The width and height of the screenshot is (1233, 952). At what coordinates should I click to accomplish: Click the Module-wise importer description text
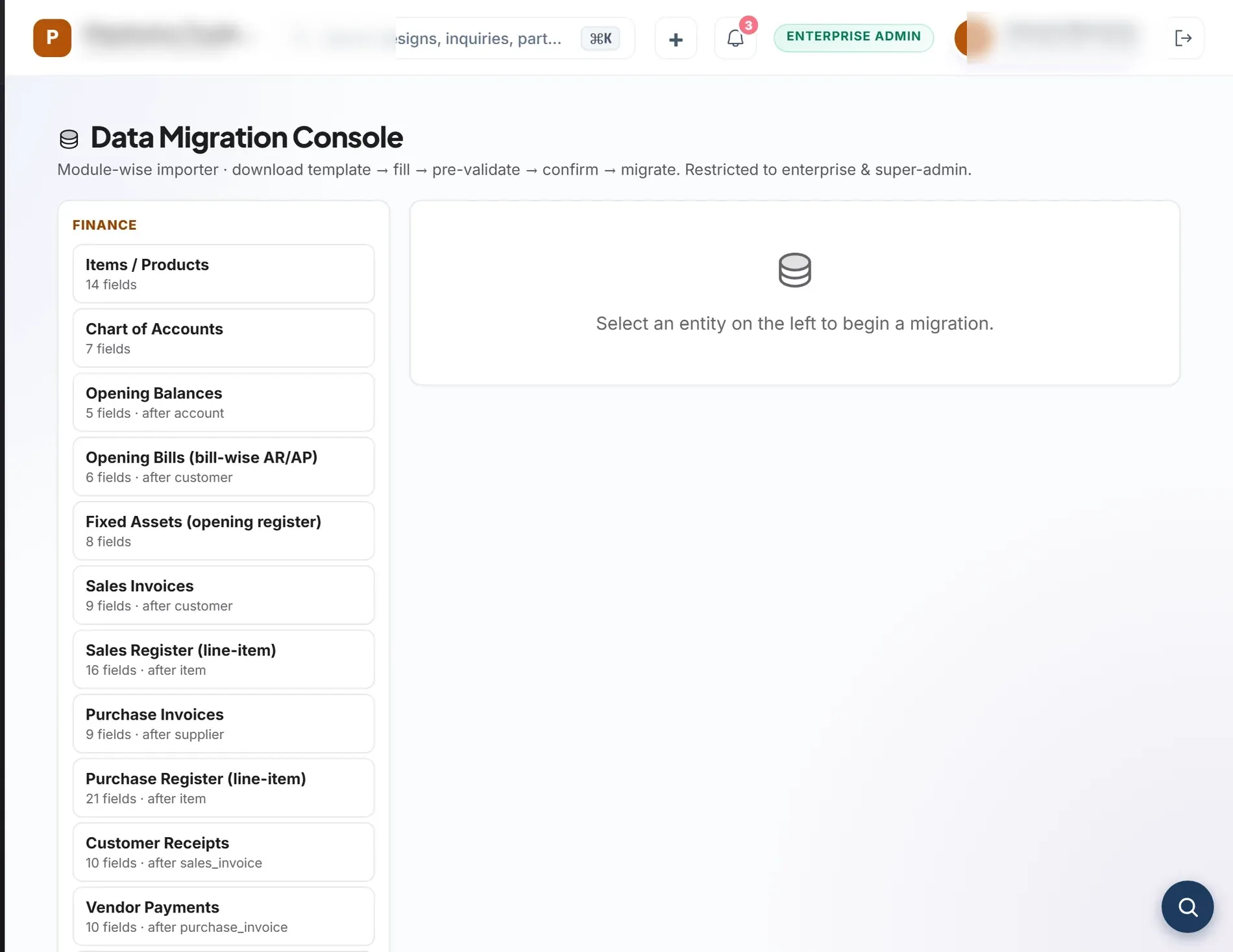[x=514, y=169]
